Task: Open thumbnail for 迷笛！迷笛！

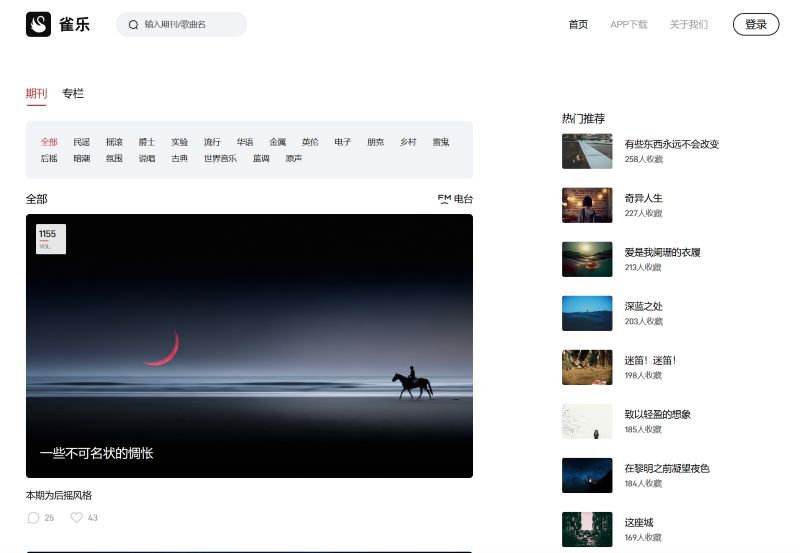Action: coord(587,367)
